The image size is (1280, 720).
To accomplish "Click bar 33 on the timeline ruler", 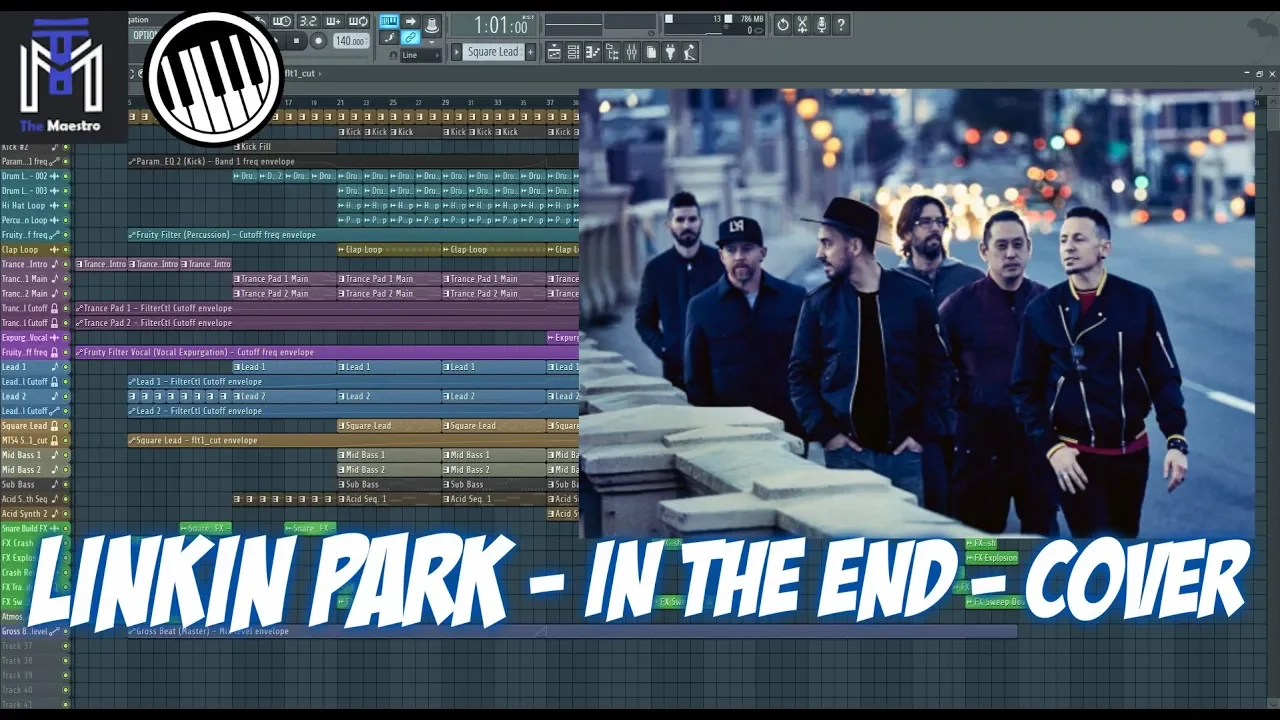I will [x=497, y=102].
